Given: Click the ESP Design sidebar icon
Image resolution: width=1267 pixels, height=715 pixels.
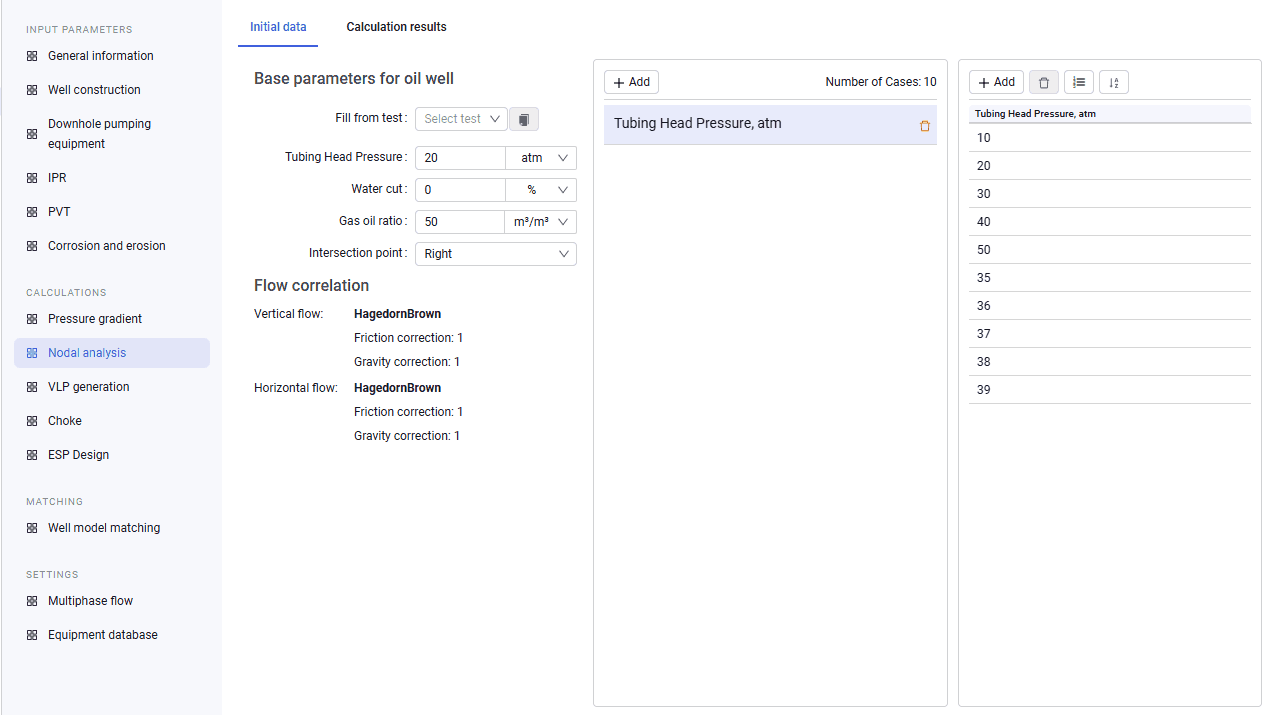Looking at the screenshot, I should (32, 455).
